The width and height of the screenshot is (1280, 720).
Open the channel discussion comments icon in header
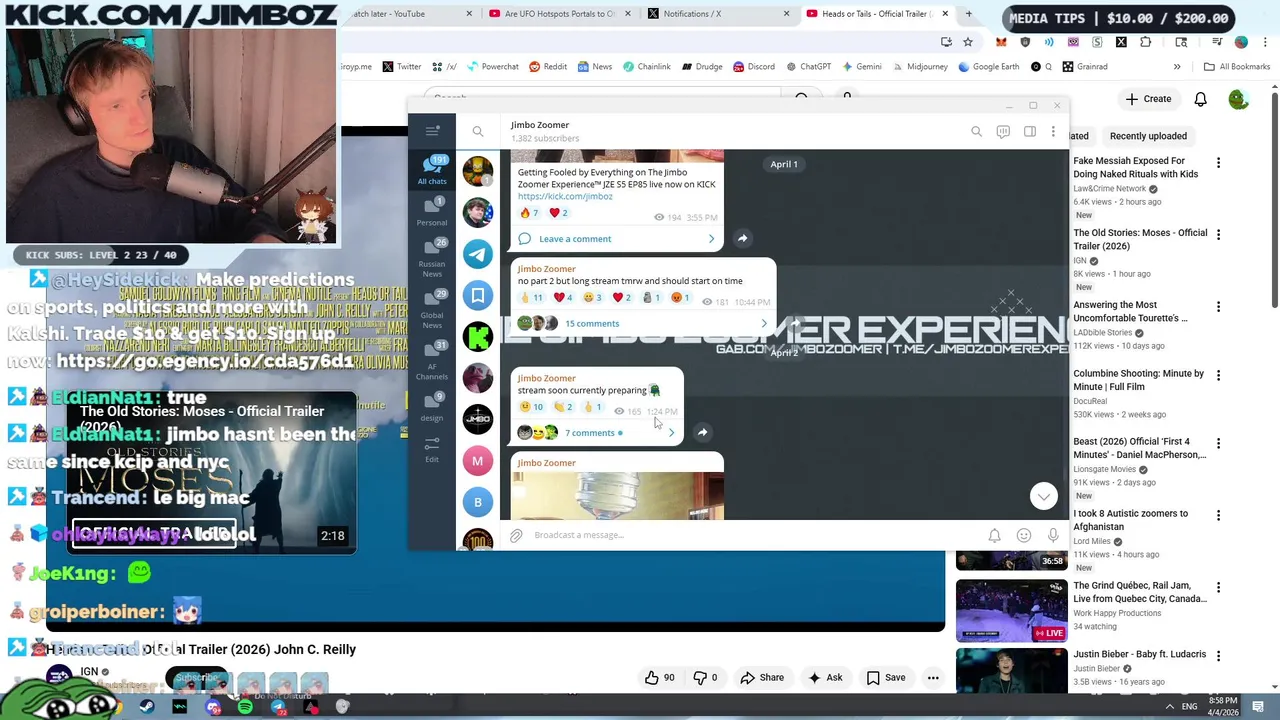pyautogui.click(x=1003, y=131)
